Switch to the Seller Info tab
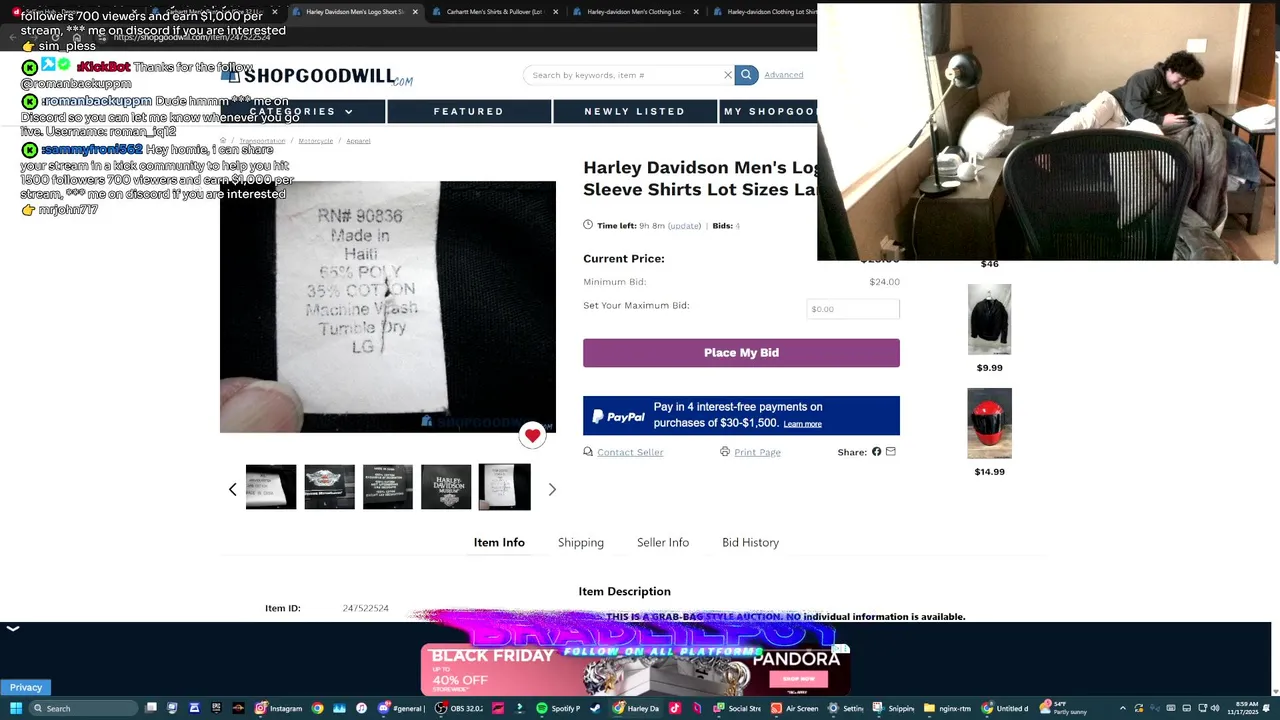 (663, 542)
